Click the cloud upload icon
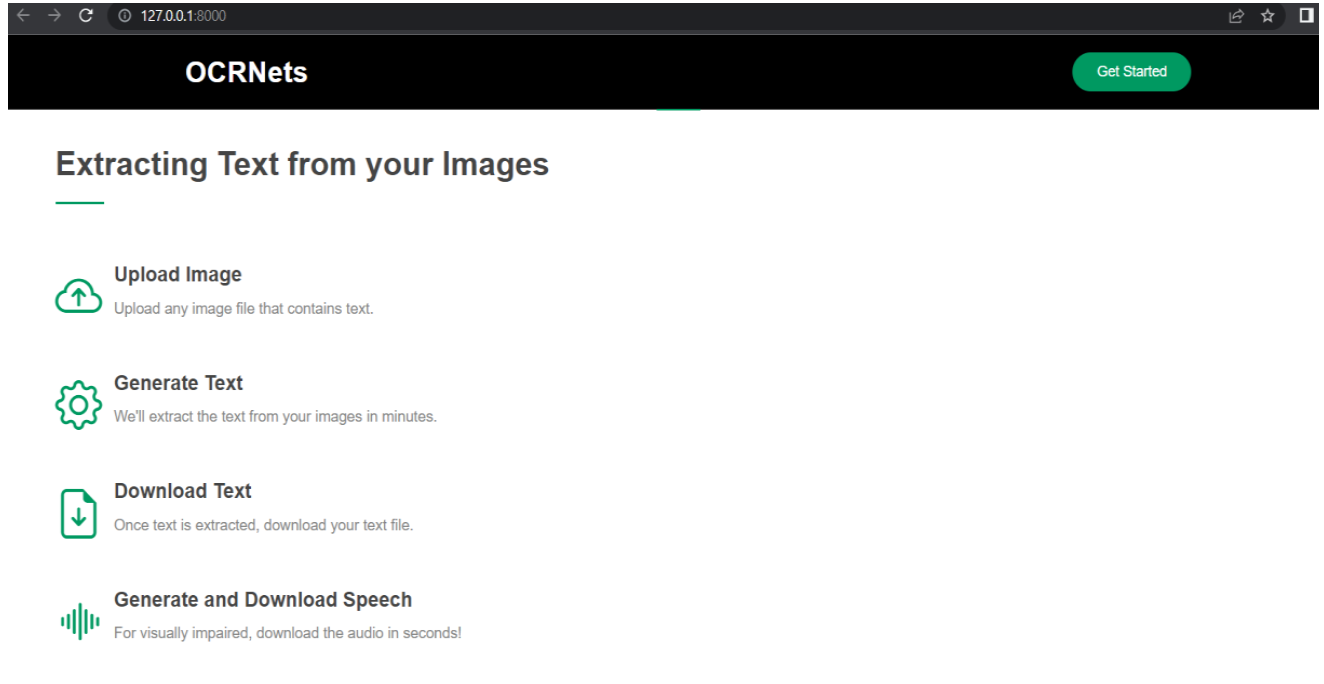Screen dimensions: 1324x684 [78, 296]
